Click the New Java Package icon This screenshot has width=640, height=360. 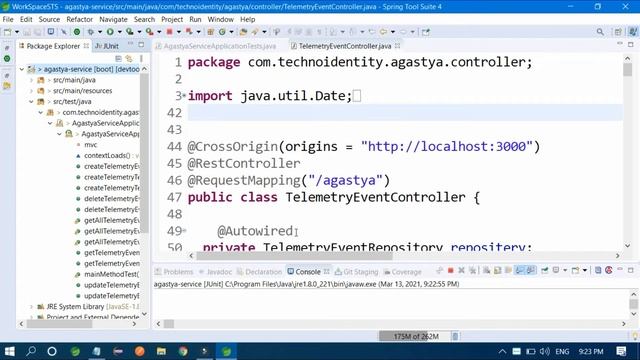pyautogui.click(x=211, y=32)
